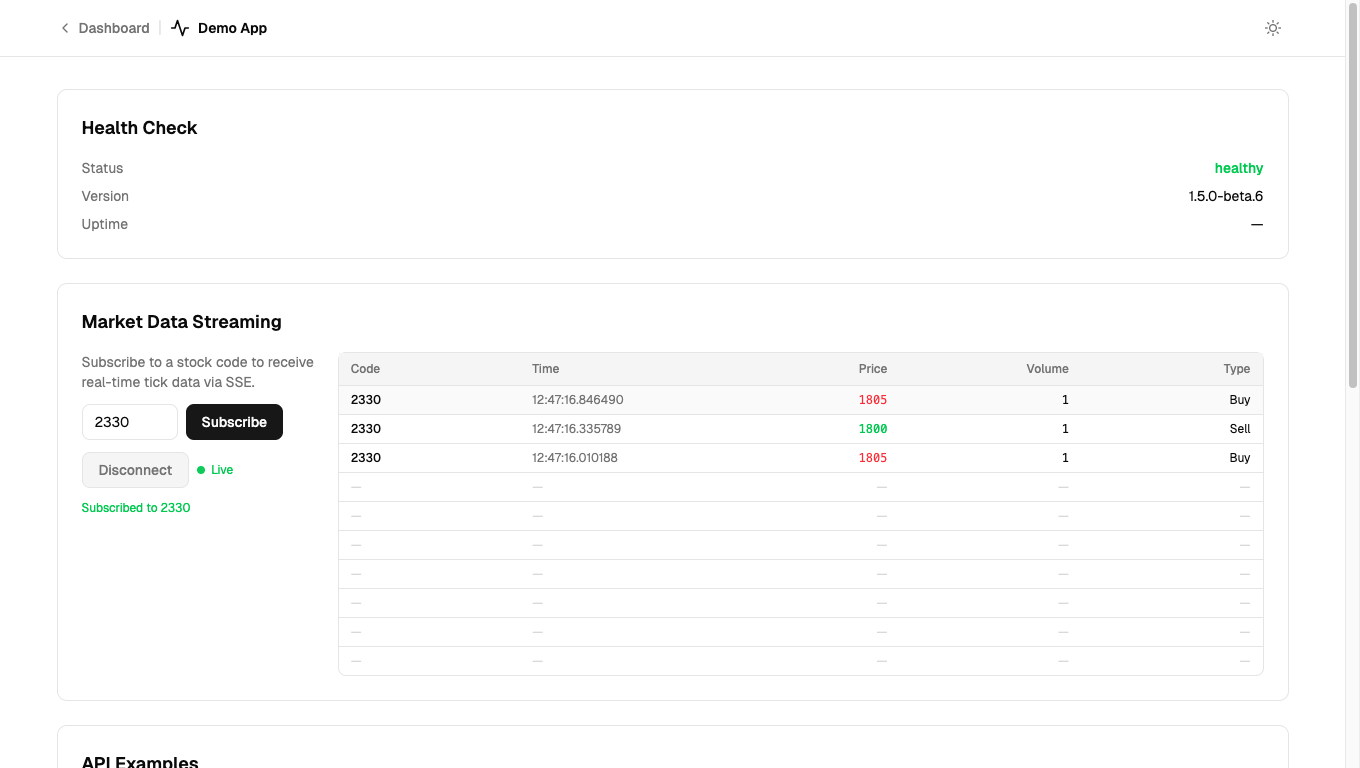The image size is (1360, 768).
Task: Click the Price column header
Action: pos(872,369)
